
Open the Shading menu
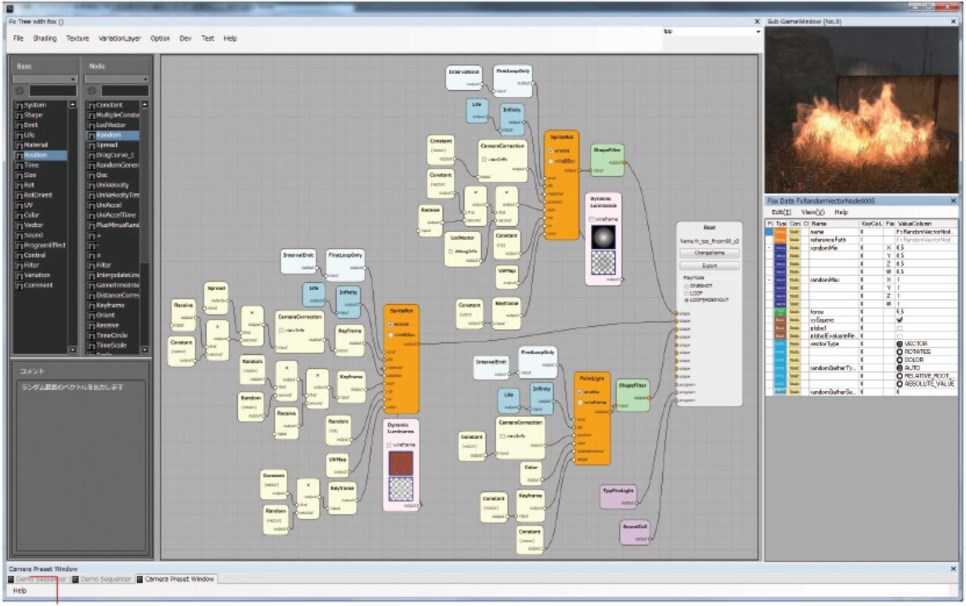[x=45, y=38]
